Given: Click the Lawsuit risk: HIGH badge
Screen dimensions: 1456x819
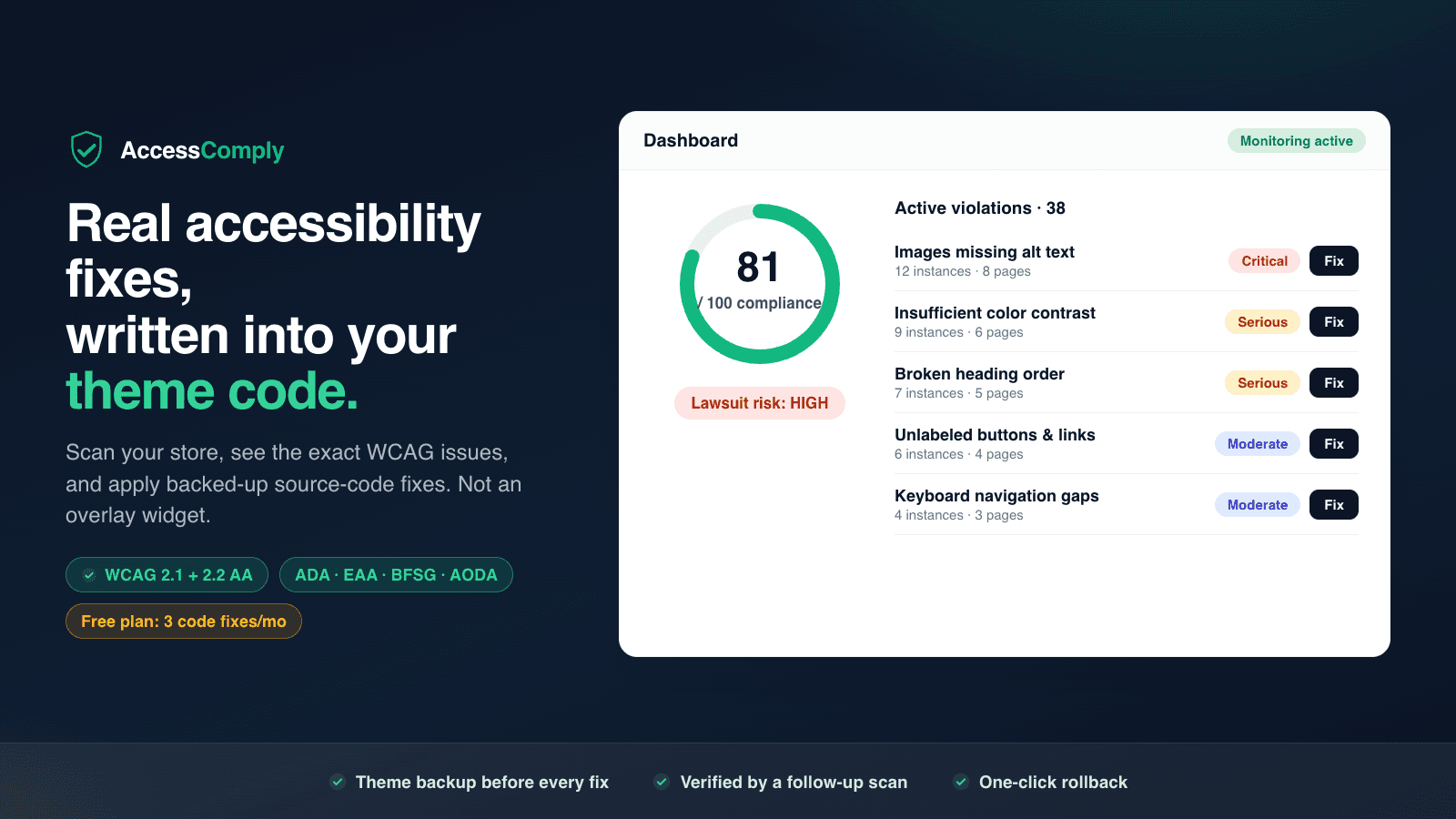Looking at the screenshot, I should coord(760,403).
